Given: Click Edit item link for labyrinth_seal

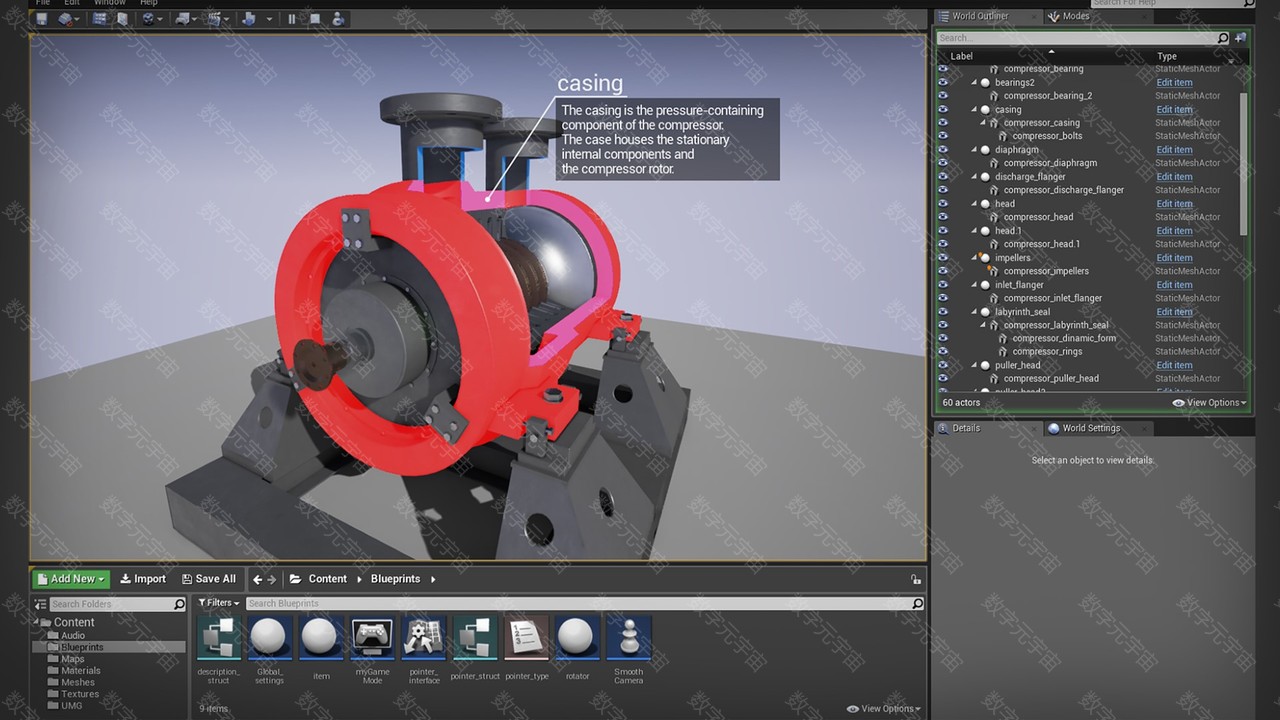Looking at the screenshot, I should coord(1174,312).
